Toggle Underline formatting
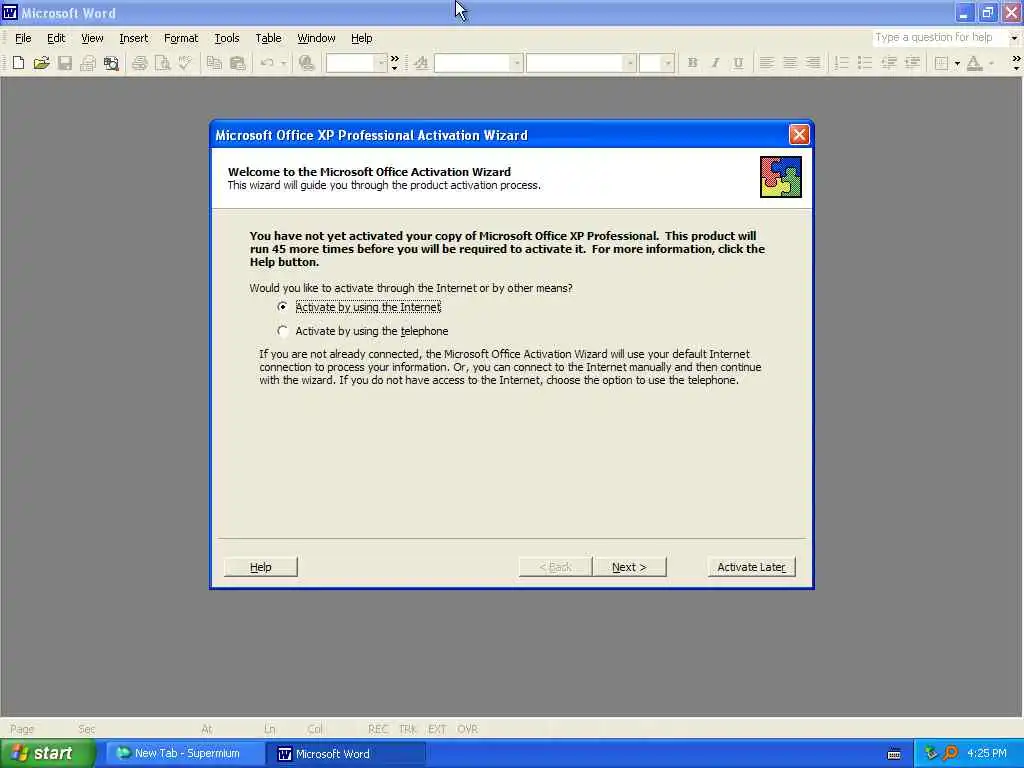This screenshot has width=1024, height=768. point(738,63)
